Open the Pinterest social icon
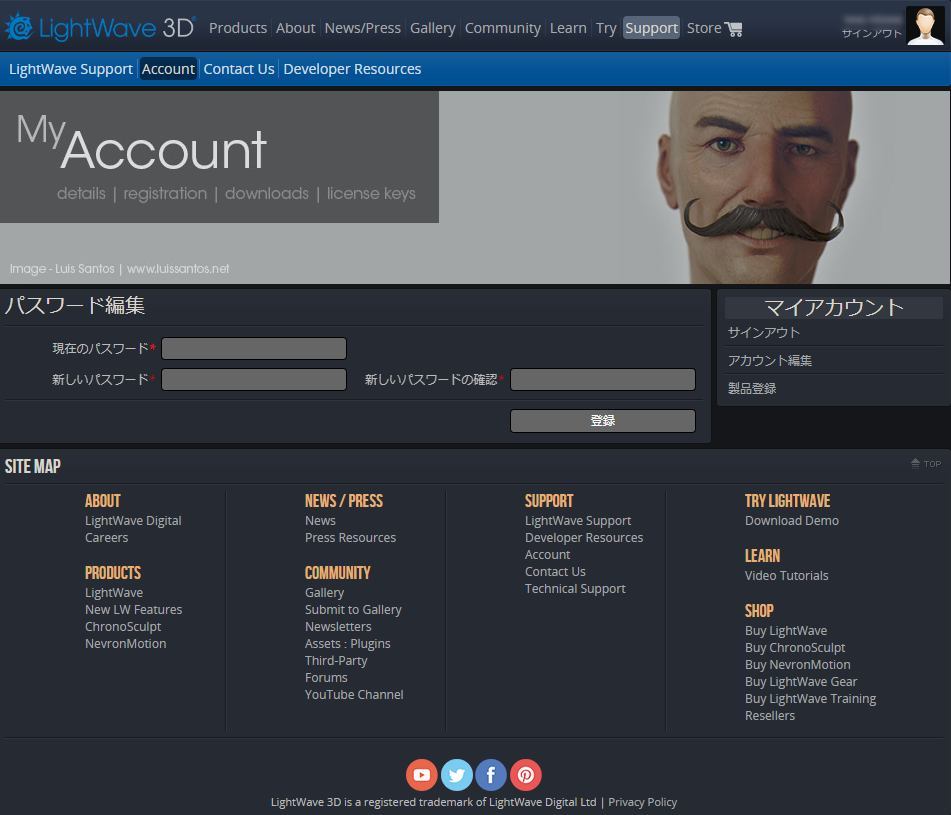The width and height of the screenshot is (951, 815). tap(526, 774)
